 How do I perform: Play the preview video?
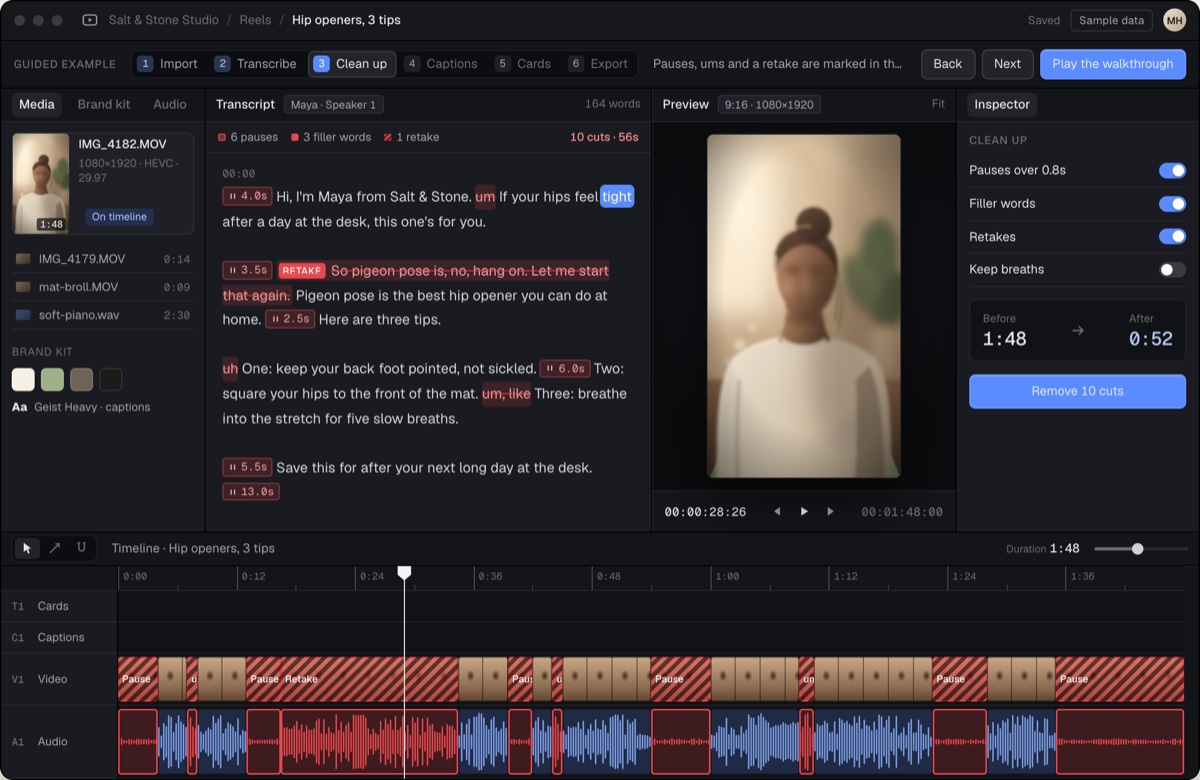coord(803,511)
